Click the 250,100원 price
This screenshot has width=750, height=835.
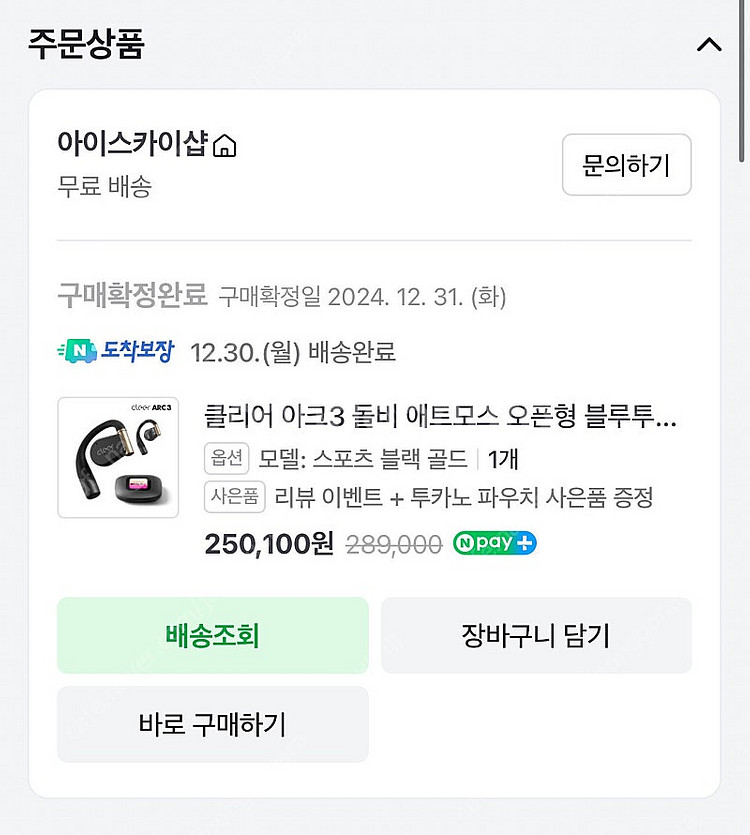click(x=269, y=543)
